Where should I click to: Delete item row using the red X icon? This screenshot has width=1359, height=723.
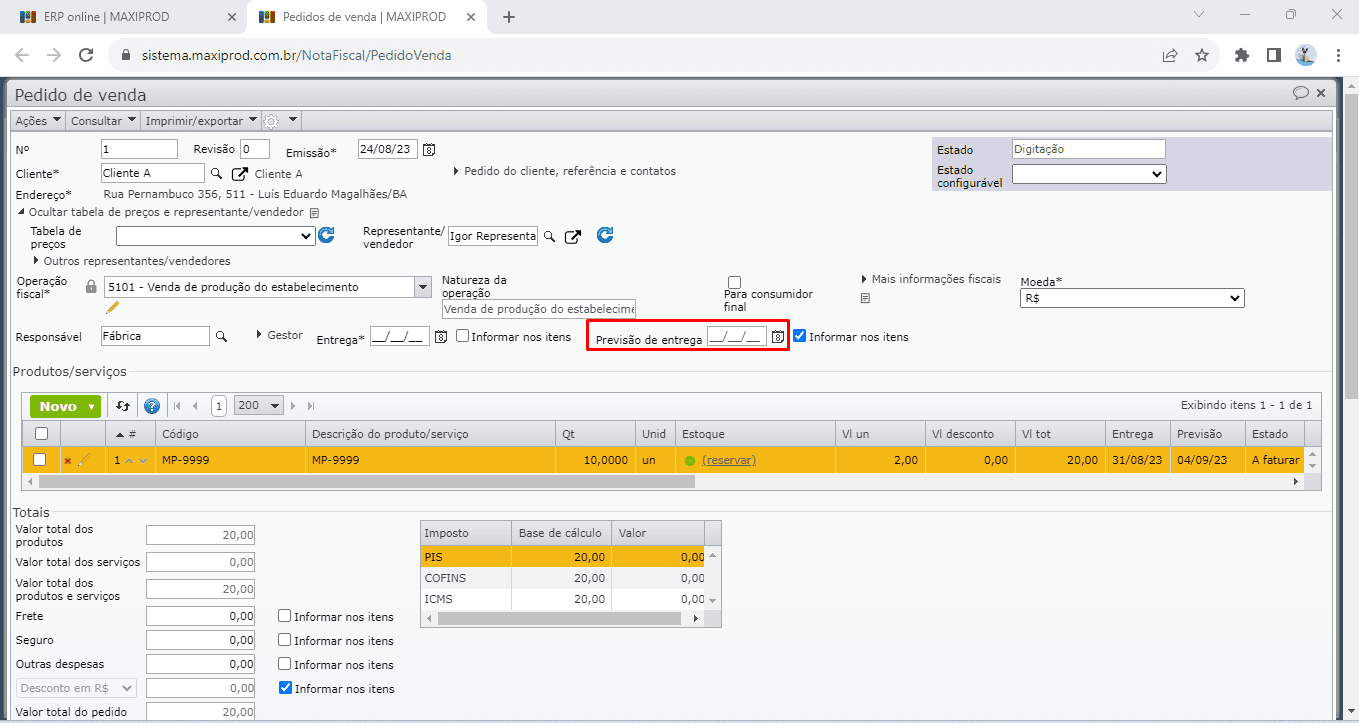(x=68, y=461)
